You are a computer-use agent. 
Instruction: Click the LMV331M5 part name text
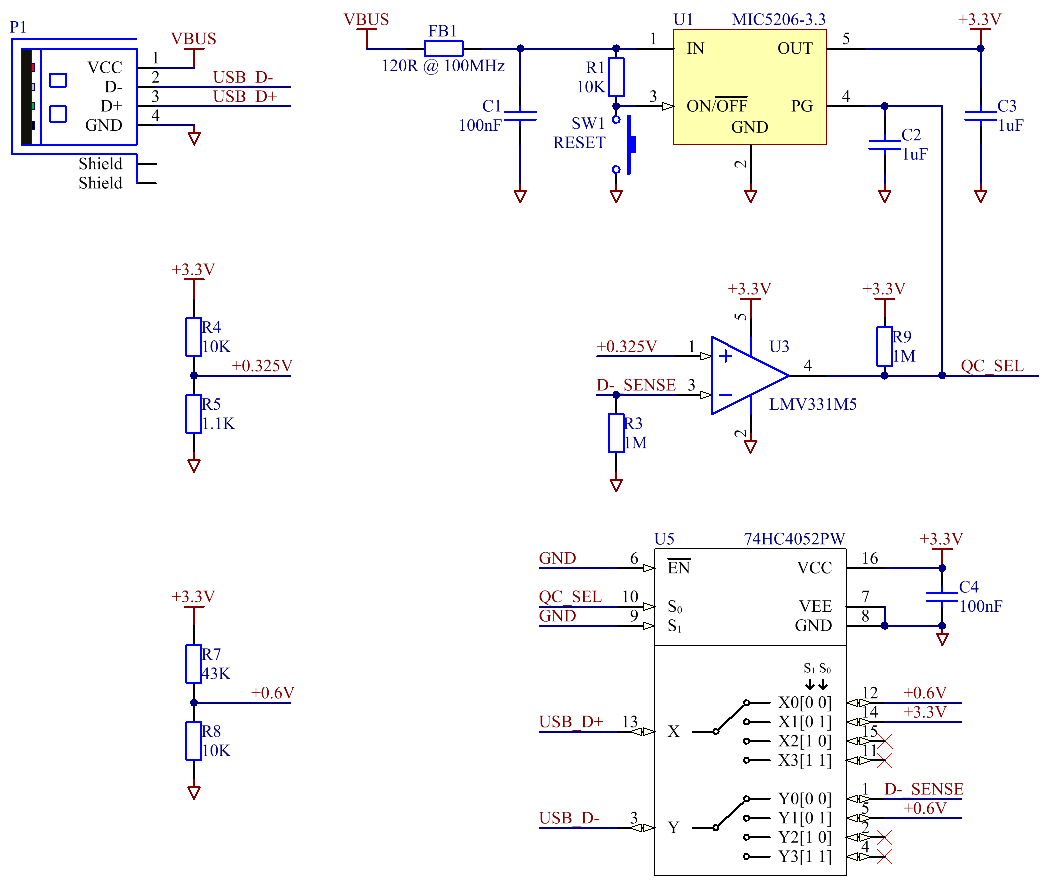tap(813, 404)
